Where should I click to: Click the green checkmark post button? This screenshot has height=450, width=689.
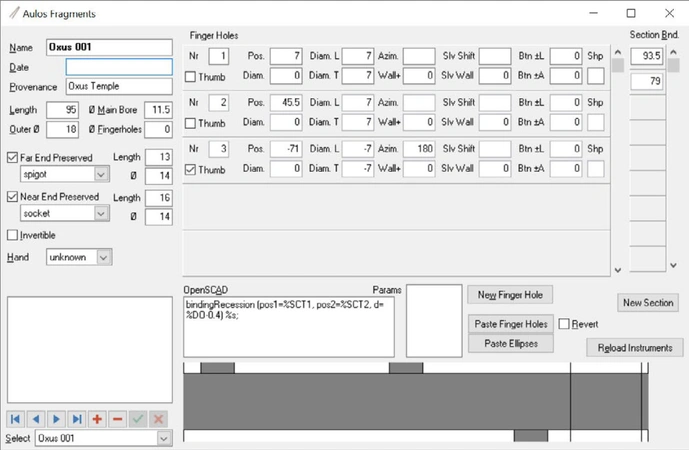(138, 418)
